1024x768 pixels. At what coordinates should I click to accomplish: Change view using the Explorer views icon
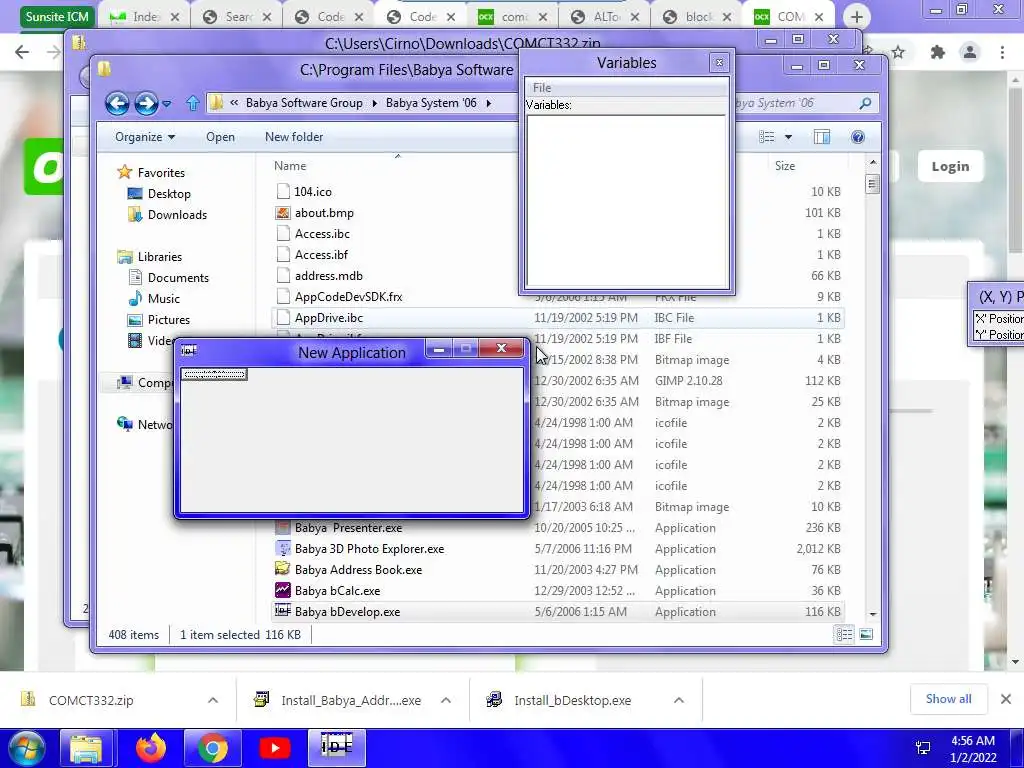(767, 136)
